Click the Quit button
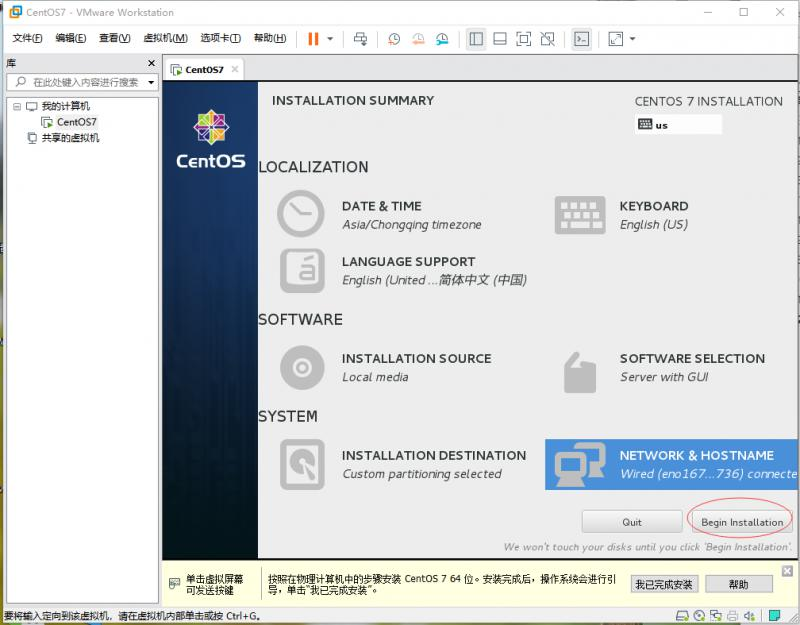This screenshot has width=800, height=625. click(x=631, y=521)
